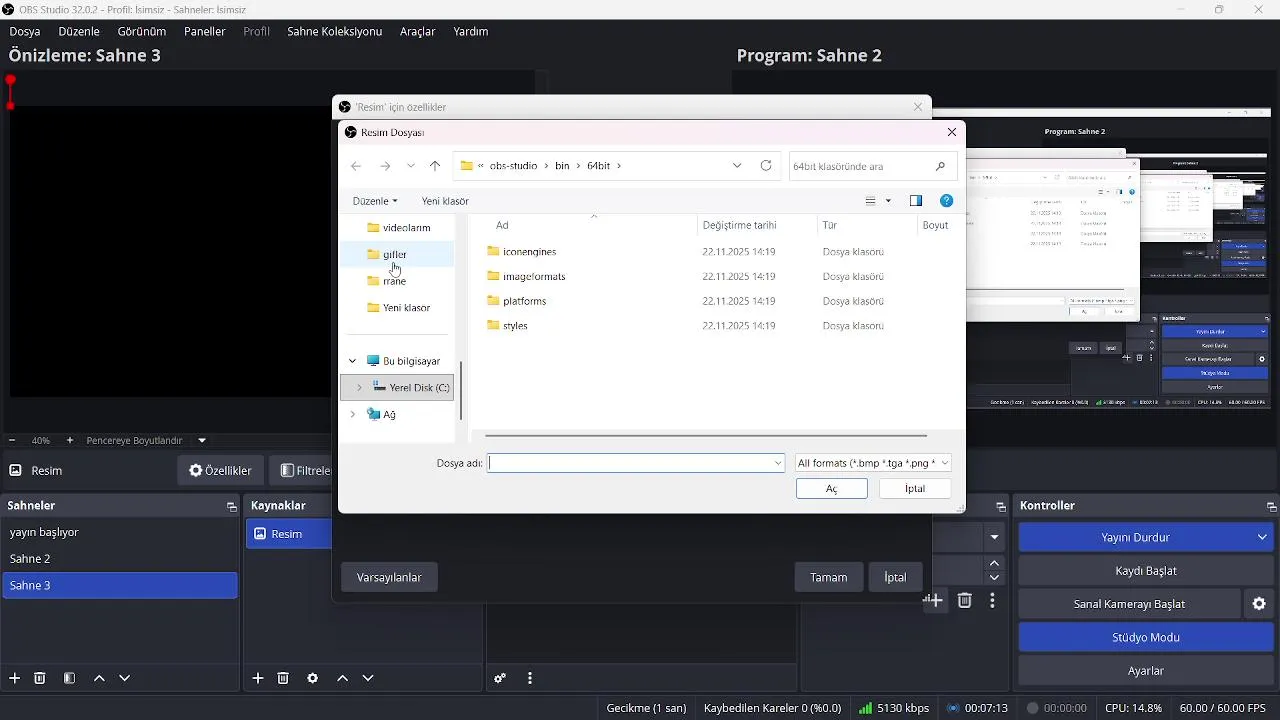1280x720 pixels.
Task: Expand Bu bilgisayar tree node
Action: (x=352, y=361)
